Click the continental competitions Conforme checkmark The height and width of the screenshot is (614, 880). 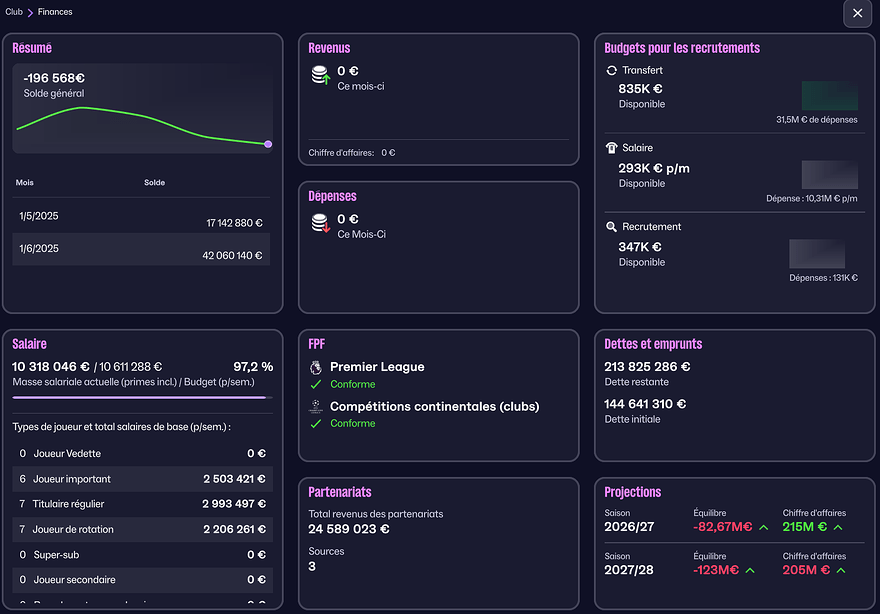click(x=316, y=423)
